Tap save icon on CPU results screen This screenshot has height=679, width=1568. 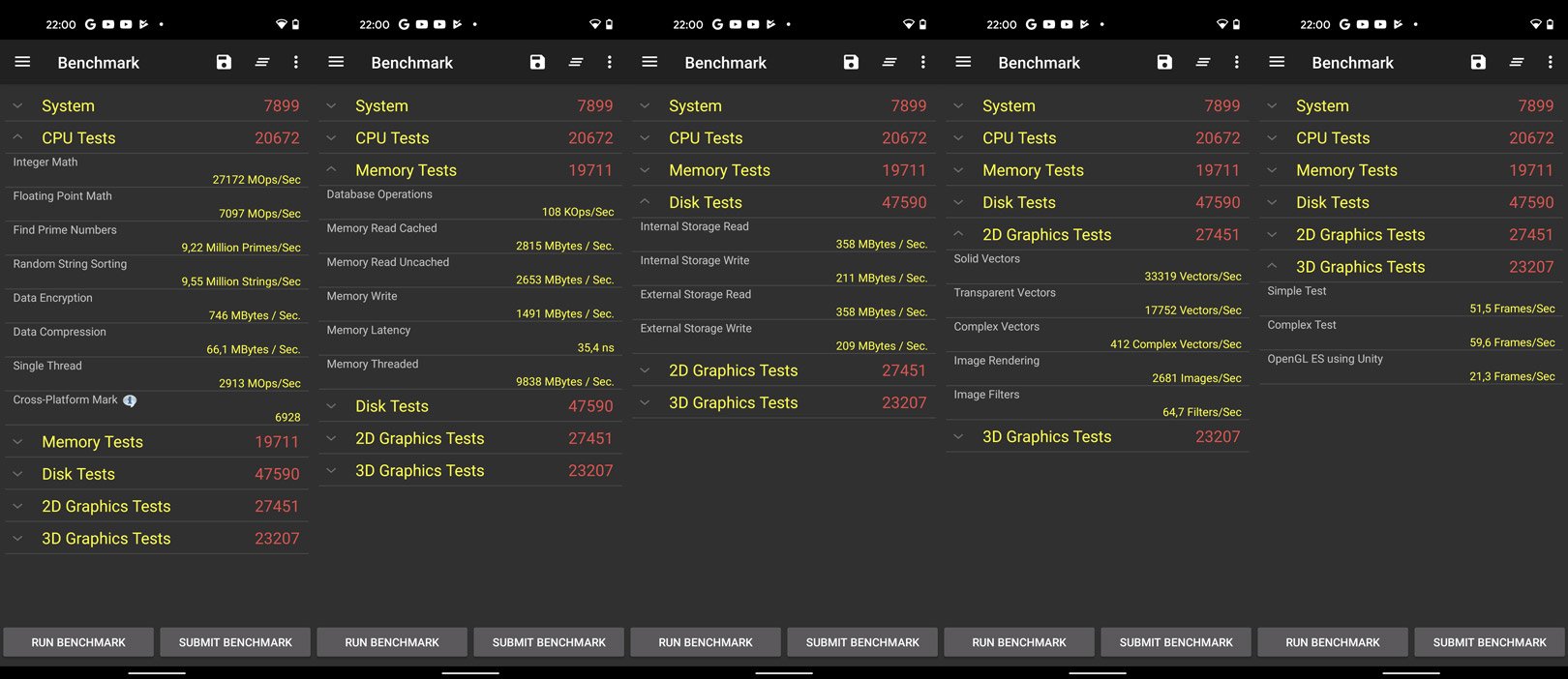click(224, 62)
